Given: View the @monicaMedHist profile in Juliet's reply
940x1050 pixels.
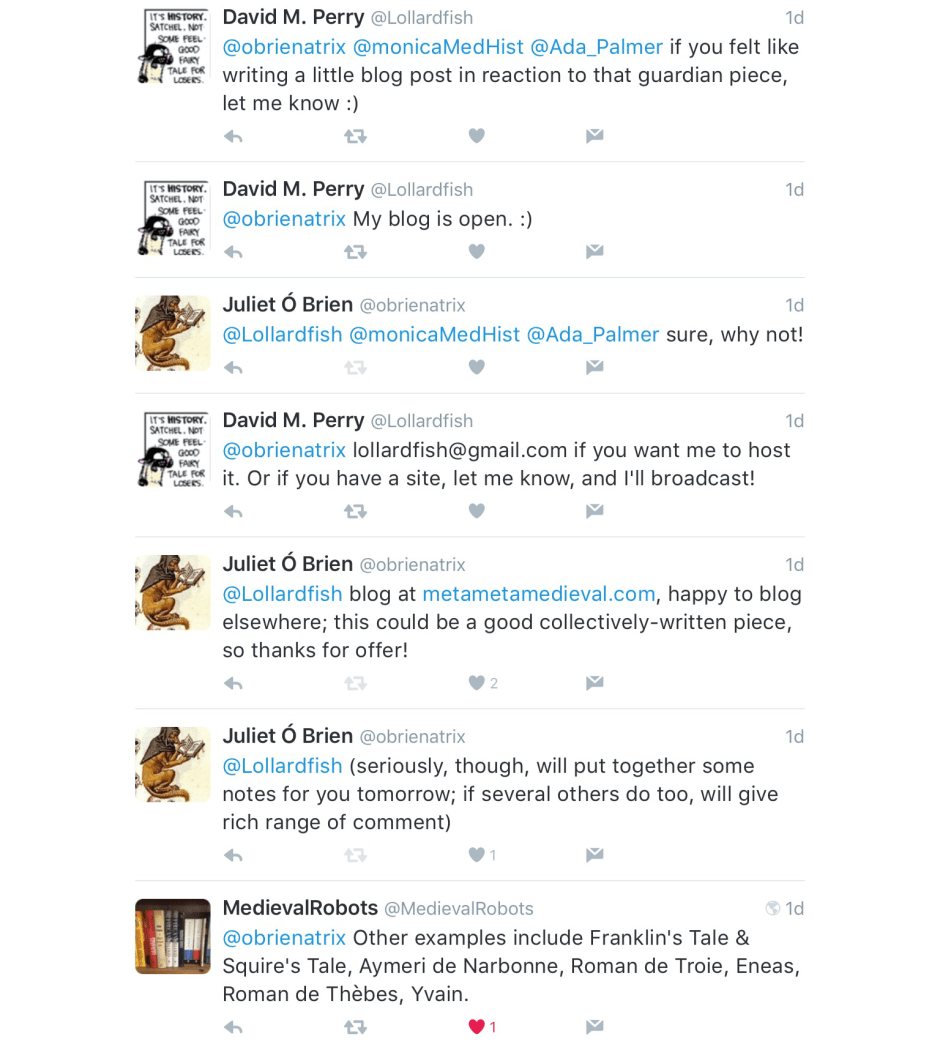Looking at the screenshot, I should pos(434,334).
